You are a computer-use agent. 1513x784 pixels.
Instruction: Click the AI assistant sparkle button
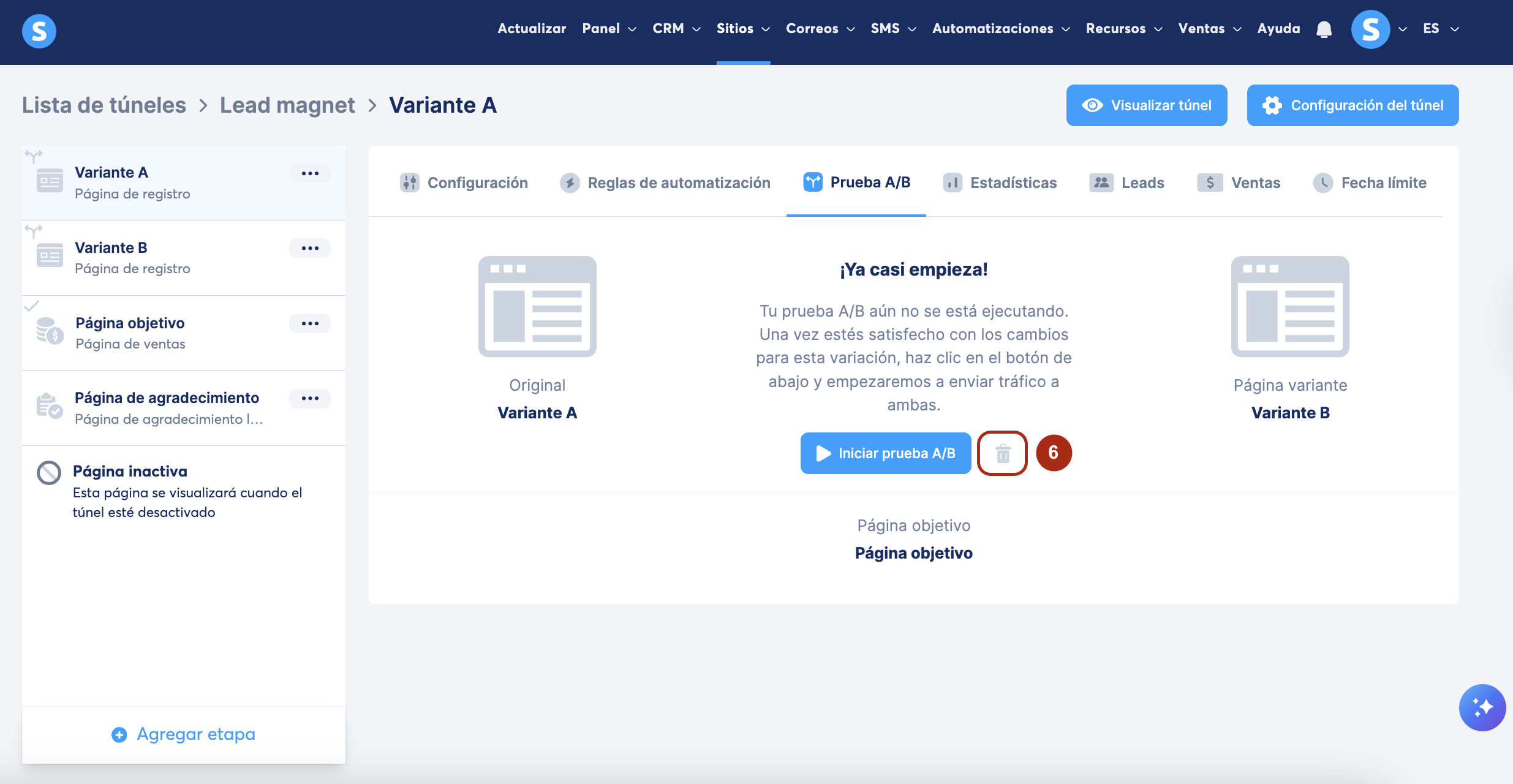(1482, 707)
